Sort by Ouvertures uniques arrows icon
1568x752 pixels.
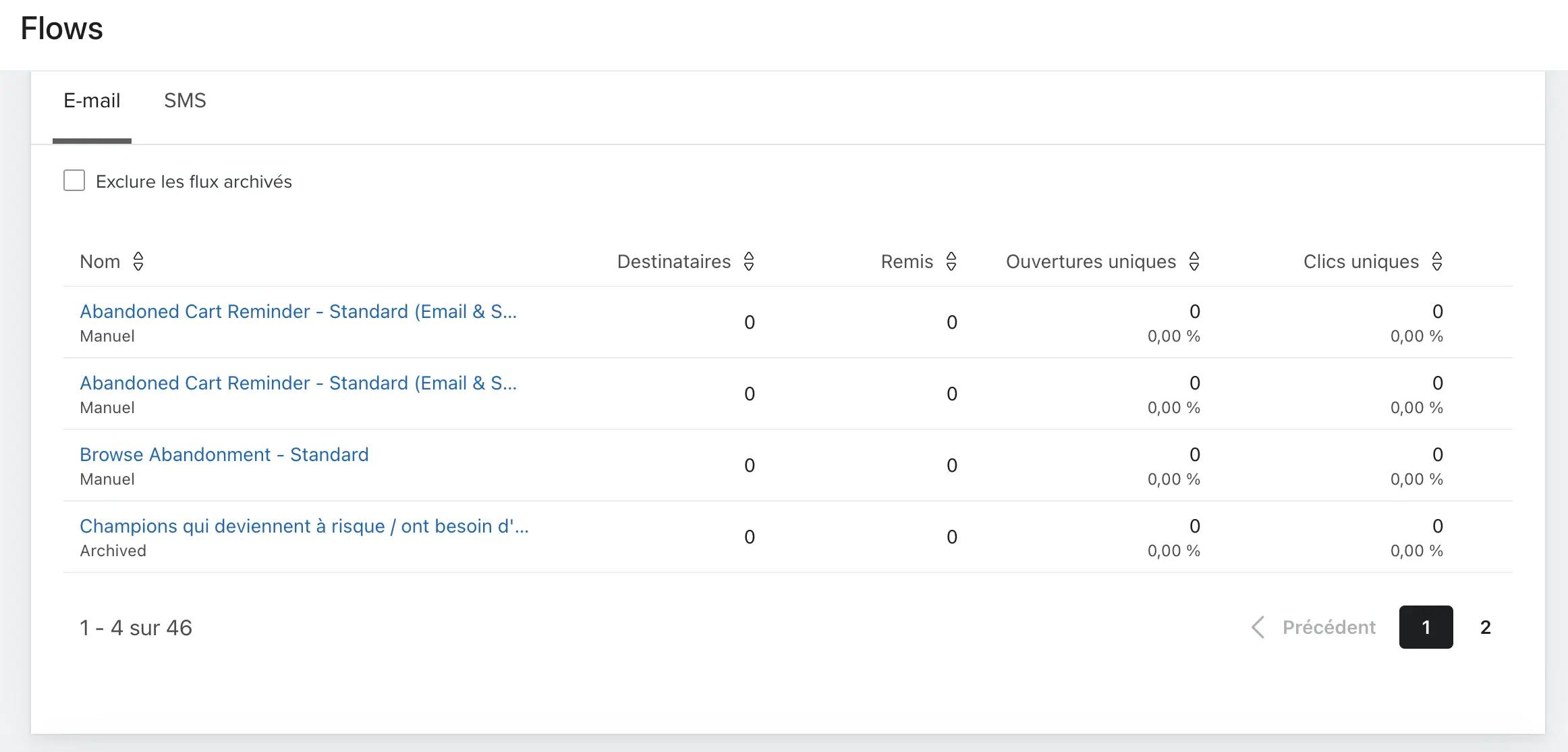click(x=1194, y=261)
